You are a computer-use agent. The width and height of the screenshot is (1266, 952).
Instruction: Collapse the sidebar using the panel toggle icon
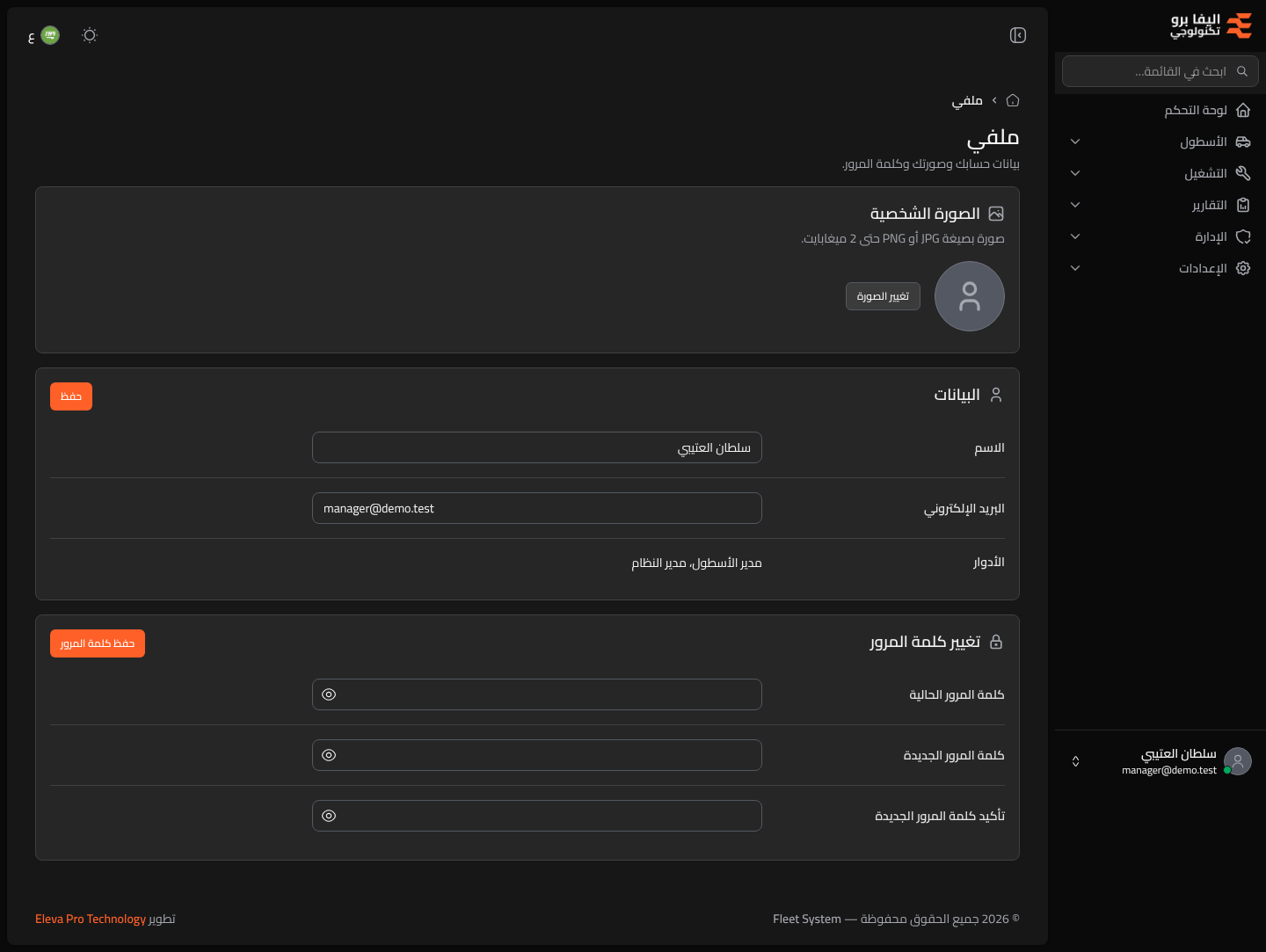[1018, 35]
